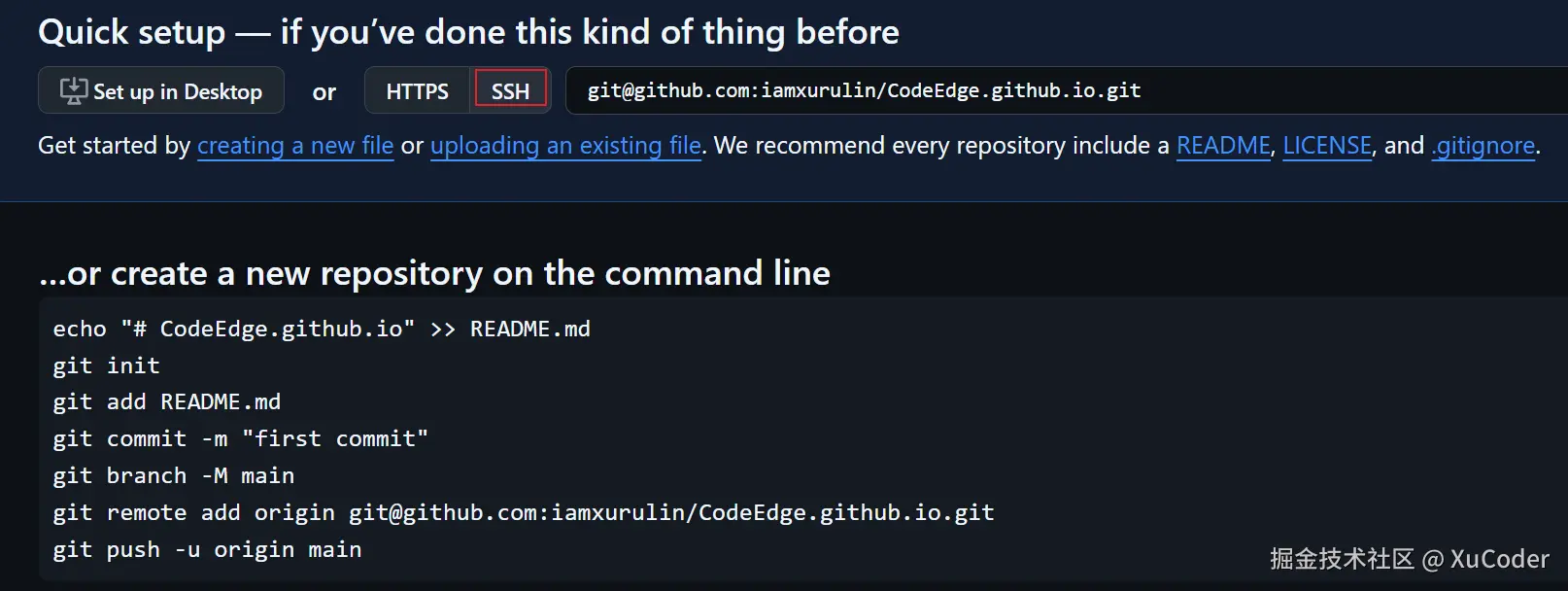1568x591 pixels.
Task: Click the git commit first commit line
Action: tap(240, 439)
